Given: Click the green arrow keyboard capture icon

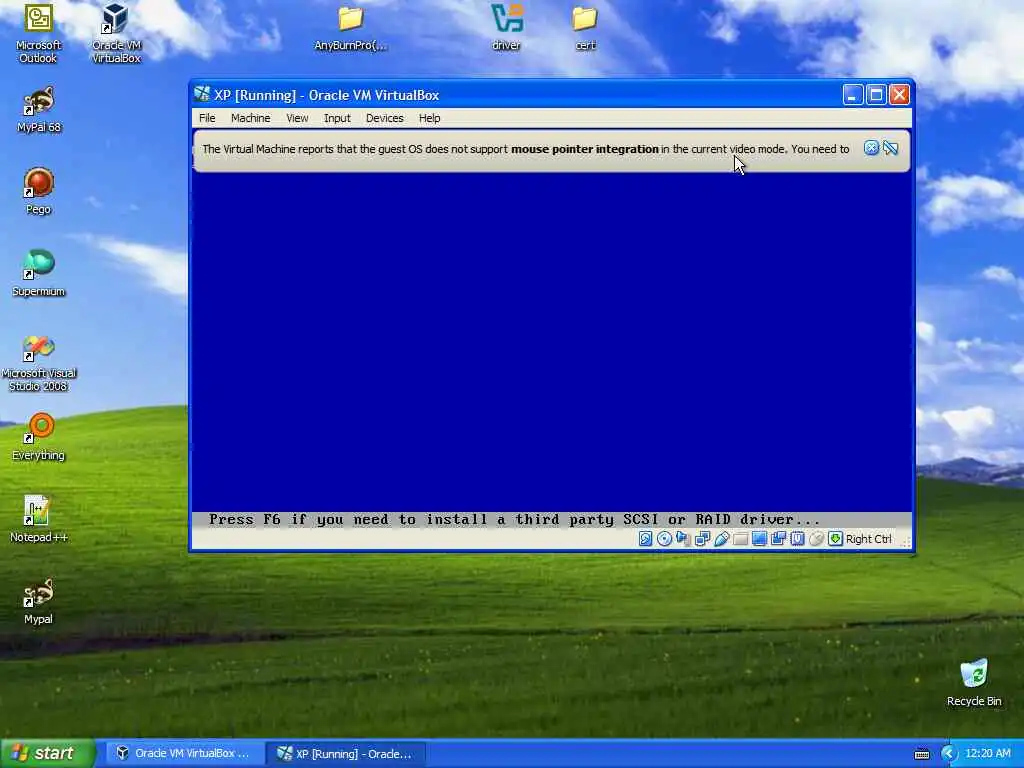Looking at the screenshot, I should (x=835, y=539).
